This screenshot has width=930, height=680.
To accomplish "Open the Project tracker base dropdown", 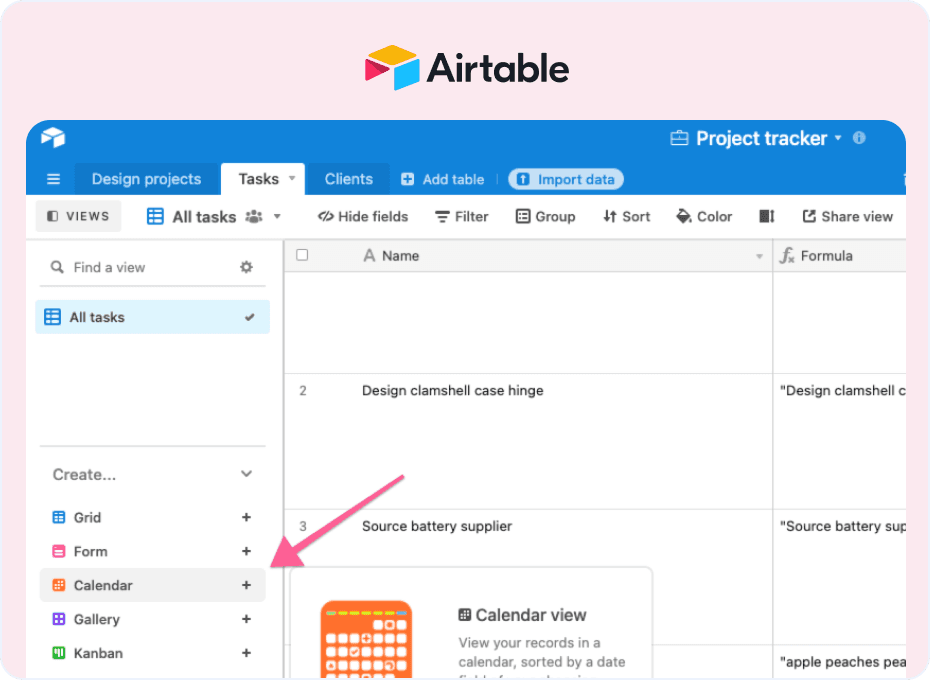I will tap(838, 138).
